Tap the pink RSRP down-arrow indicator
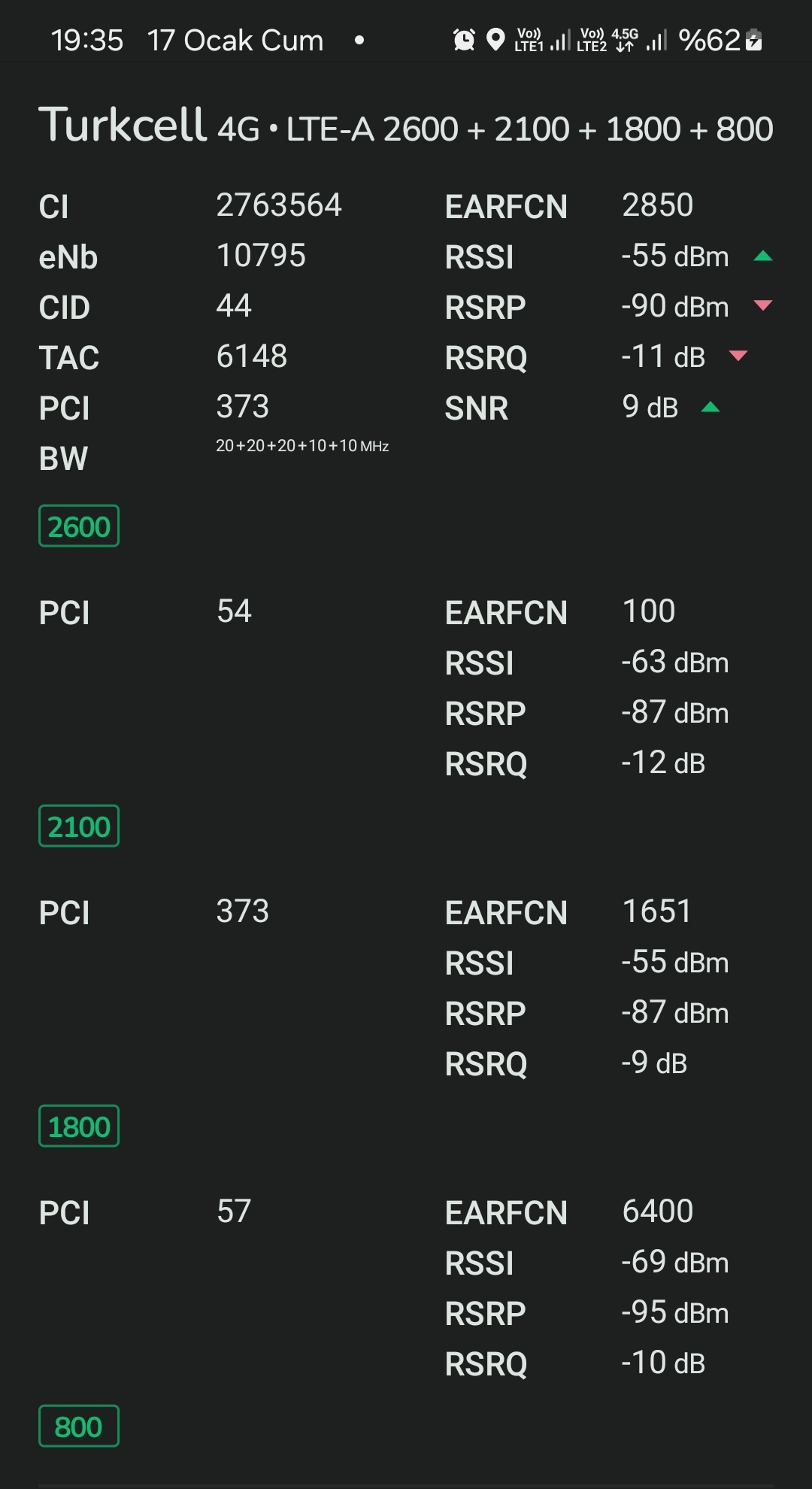Image resolution: width=812 pixels, height=1489 pixels. coord(763,305)
